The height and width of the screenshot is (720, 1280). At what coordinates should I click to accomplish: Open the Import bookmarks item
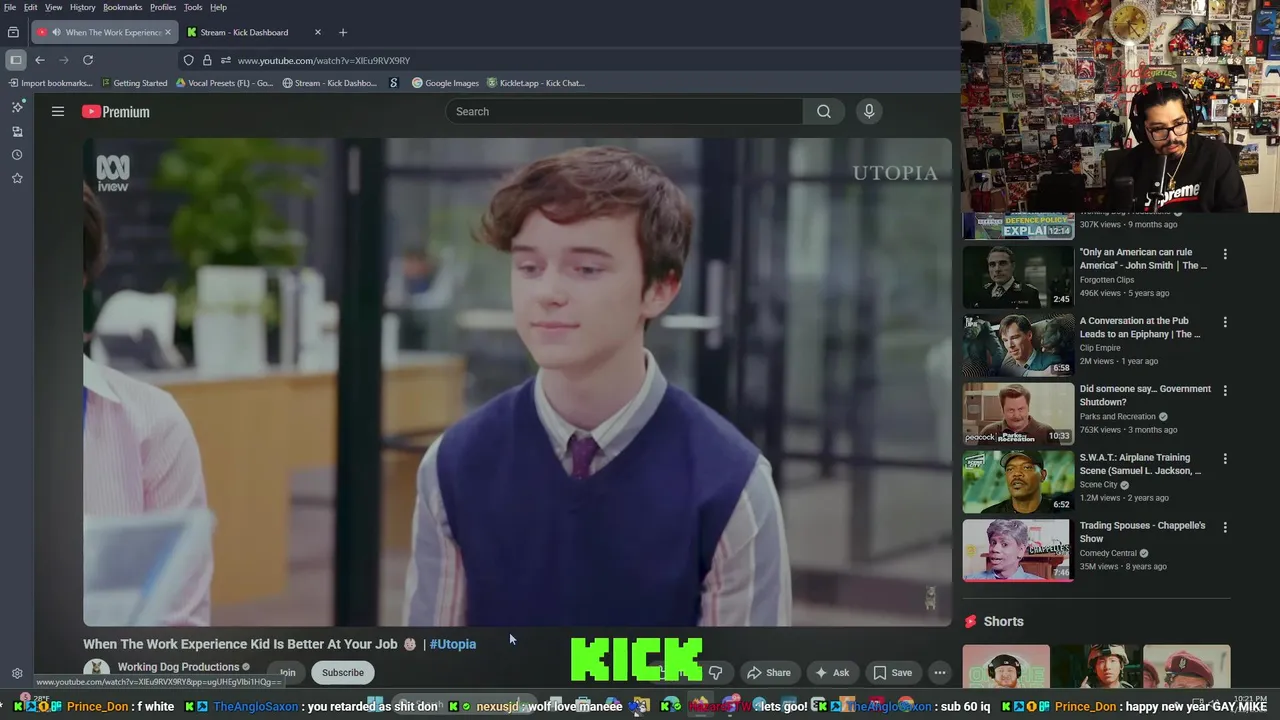tap(50, 83)
